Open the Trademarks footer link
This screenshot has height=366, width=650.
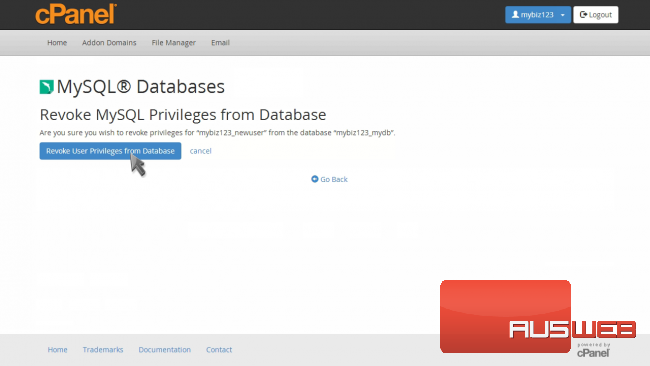pyautogui.click(x=103, y=349)
